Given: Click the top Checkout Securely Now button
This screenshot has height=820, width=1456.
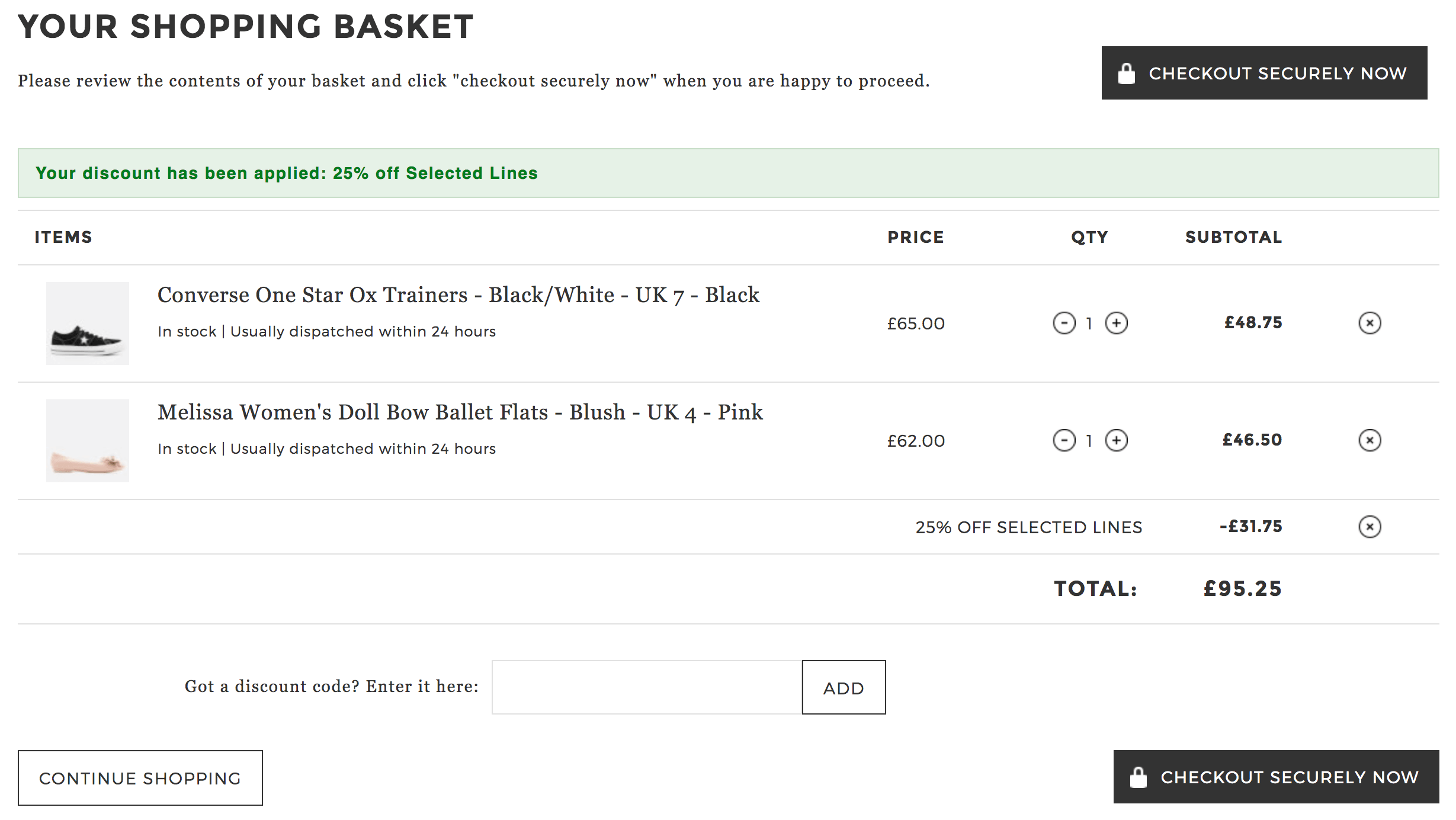Looking at the screenshot, I should coord(1264,73).
